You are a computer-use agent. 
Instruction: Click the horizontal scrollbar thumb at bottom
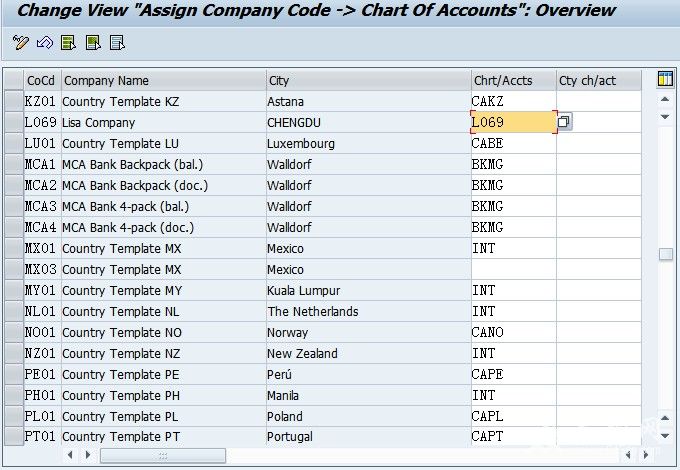pos(163,455)
